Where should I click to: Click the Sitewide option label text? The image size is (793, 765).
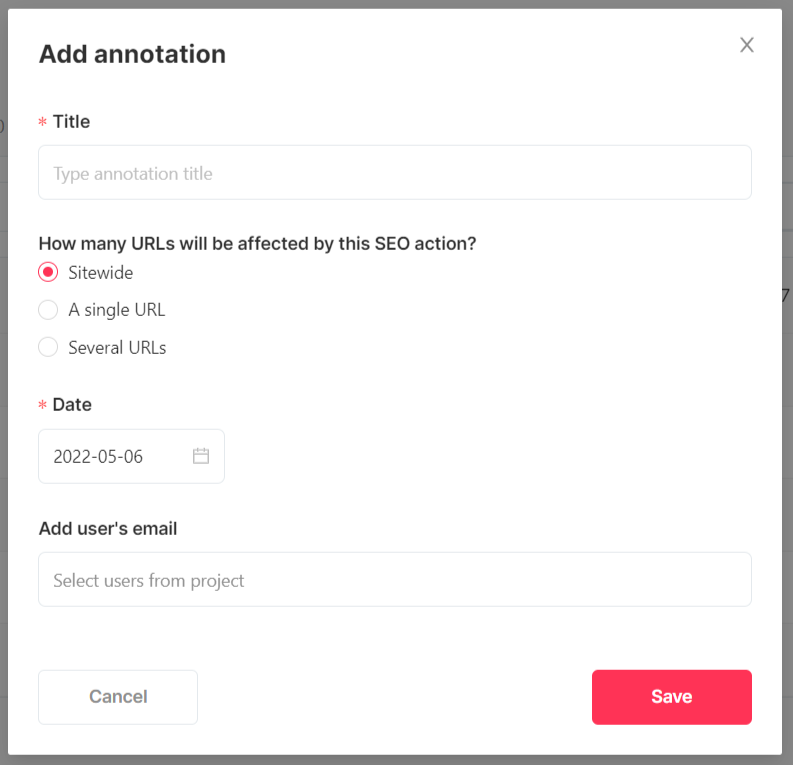coord(101,272)
